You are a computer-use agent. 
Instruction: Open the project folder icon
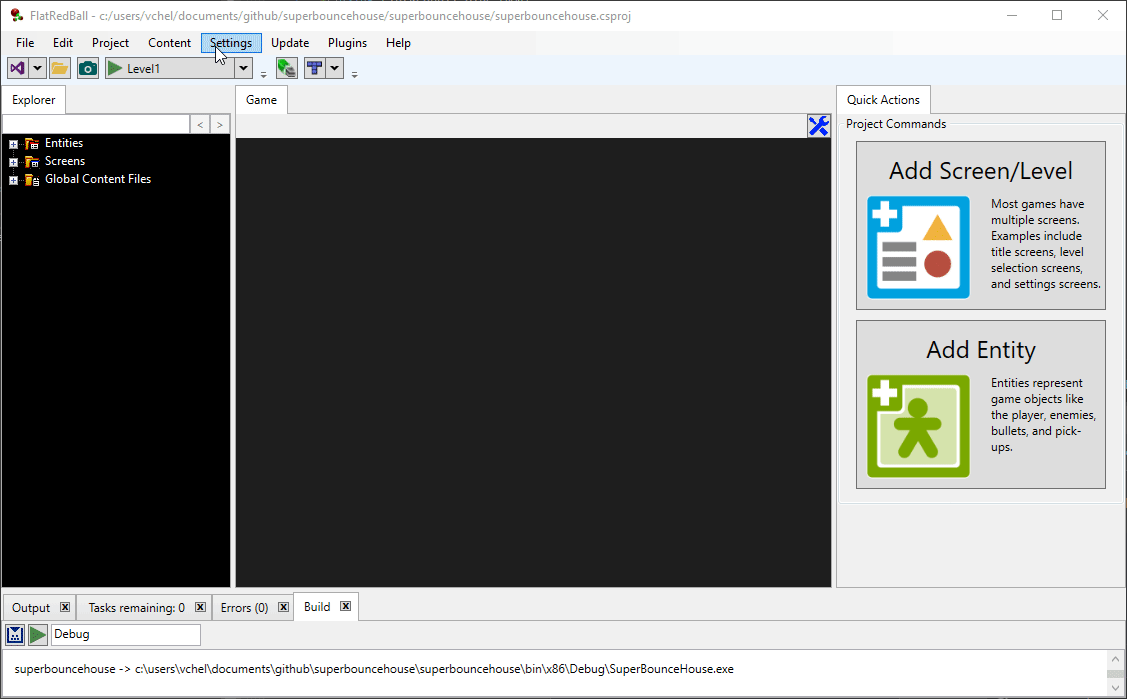point(60,68)
